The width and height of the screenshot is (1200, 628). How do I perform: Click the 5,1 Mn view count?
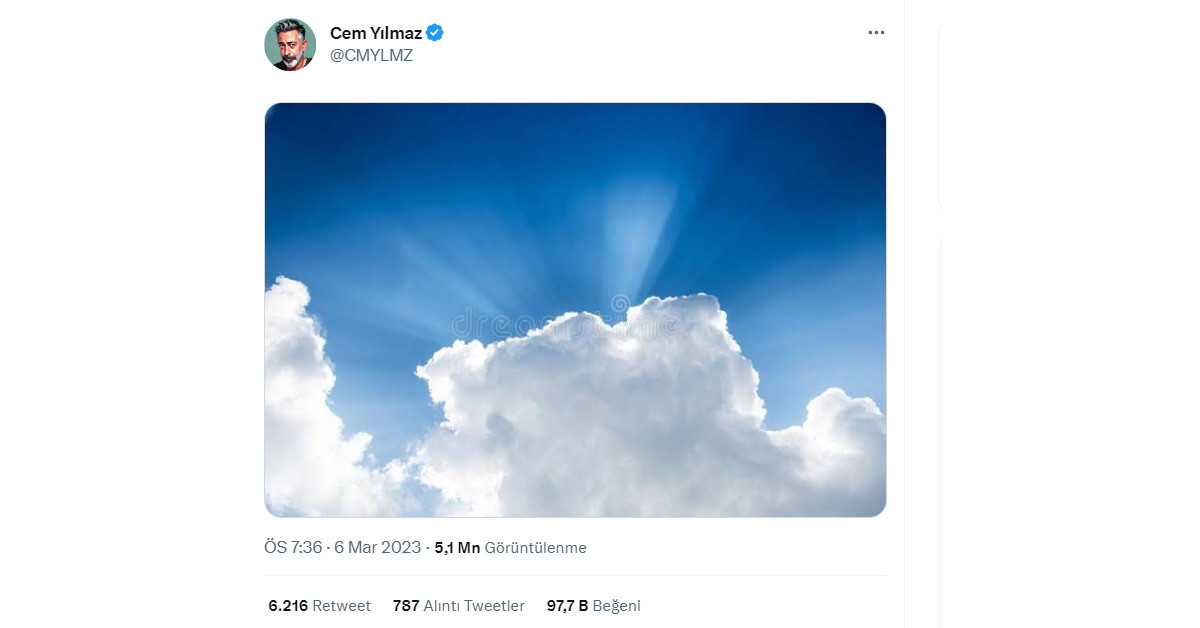(x=457, y=548)
